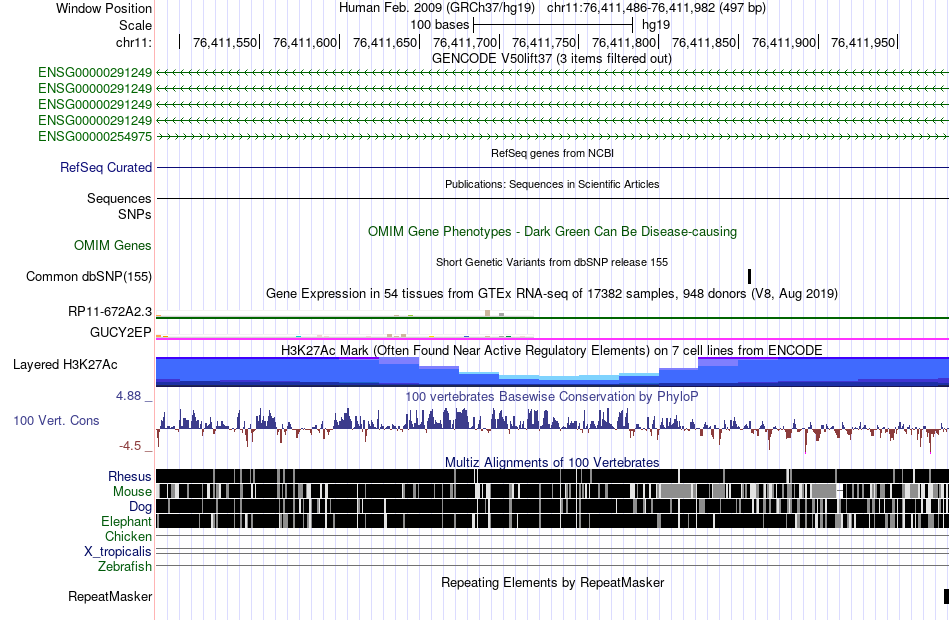Screen dimensions: 950x620
Task: Click the RepeatMasker track label
Action: [x=110, y=597]
